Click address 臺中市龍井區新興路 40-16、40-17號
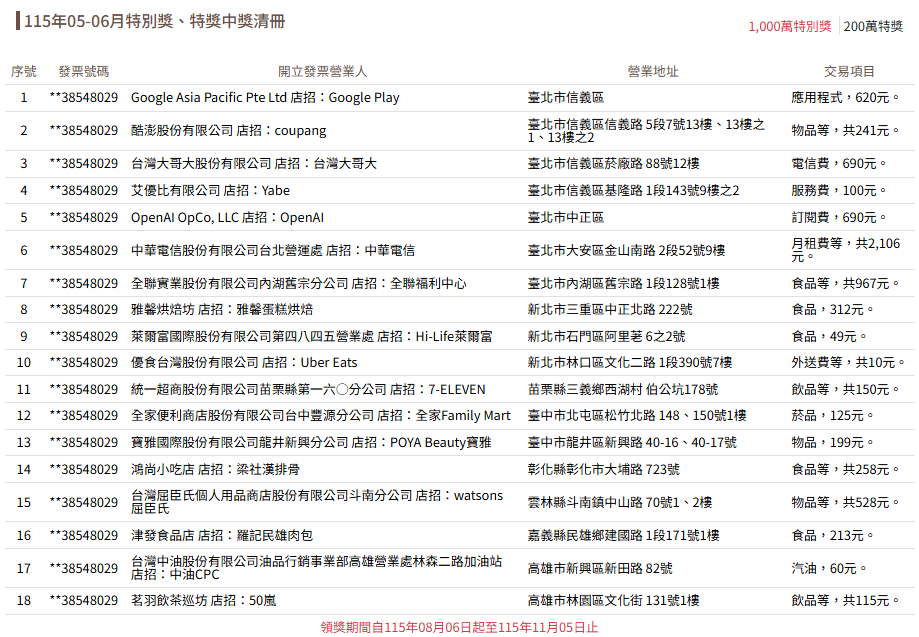Viewport: 919px width, 637px height. (x=632, y=442)
